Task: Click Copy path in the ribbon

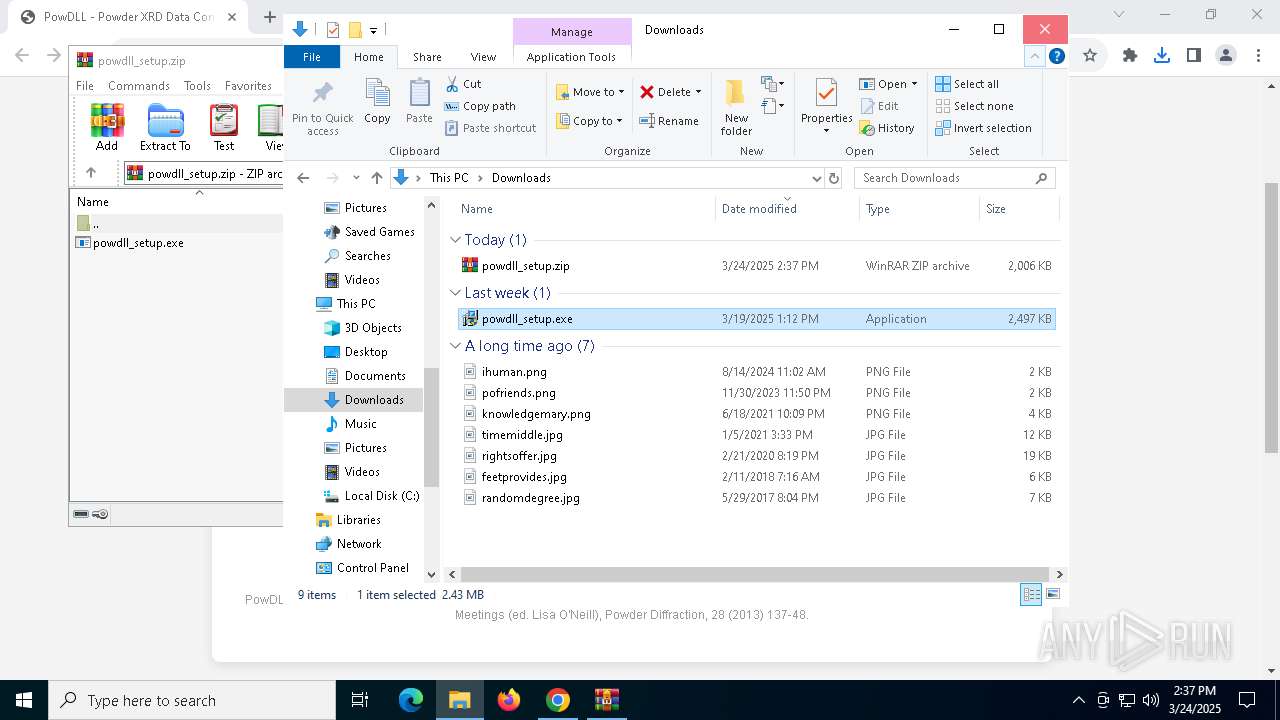Action: [480, 106]
